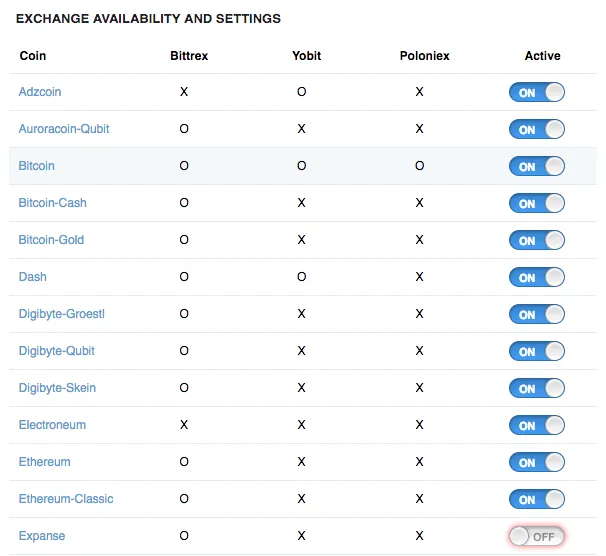
Task: Disable Digibyte-Skein active toggle
Action: pos(536,388)
